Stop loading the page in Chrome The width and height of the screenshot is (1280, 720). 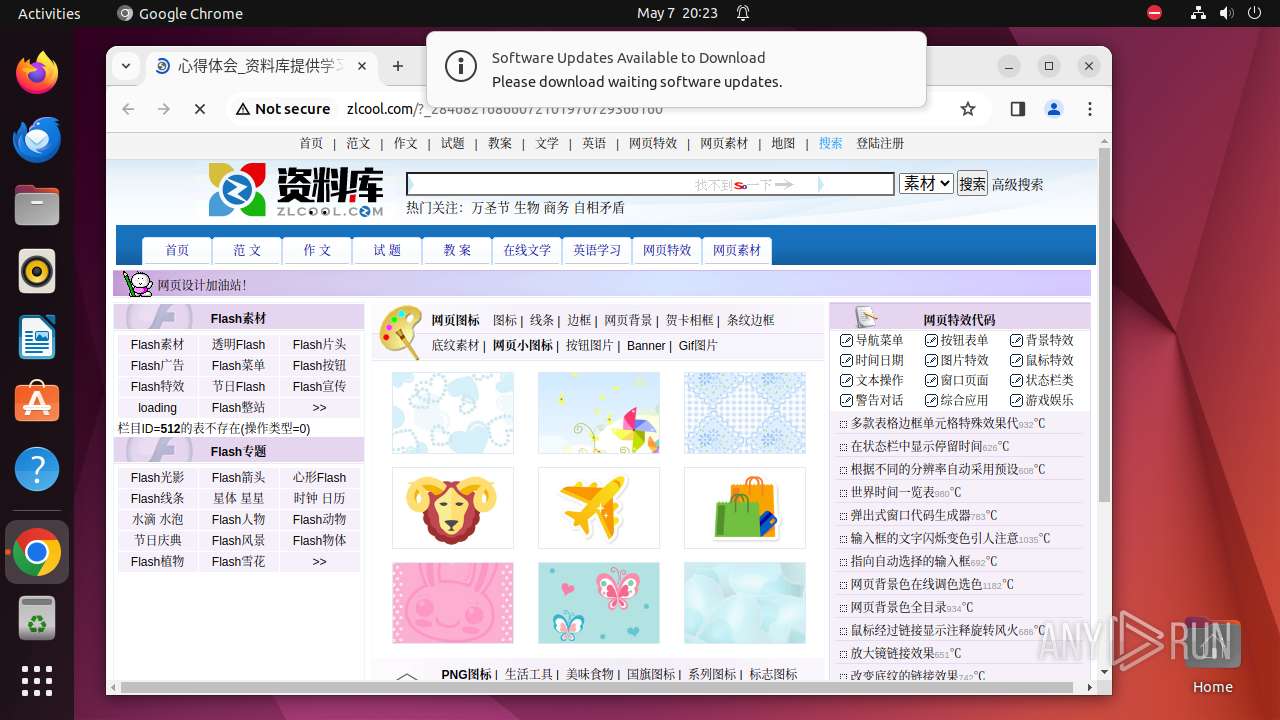point(200,109)
